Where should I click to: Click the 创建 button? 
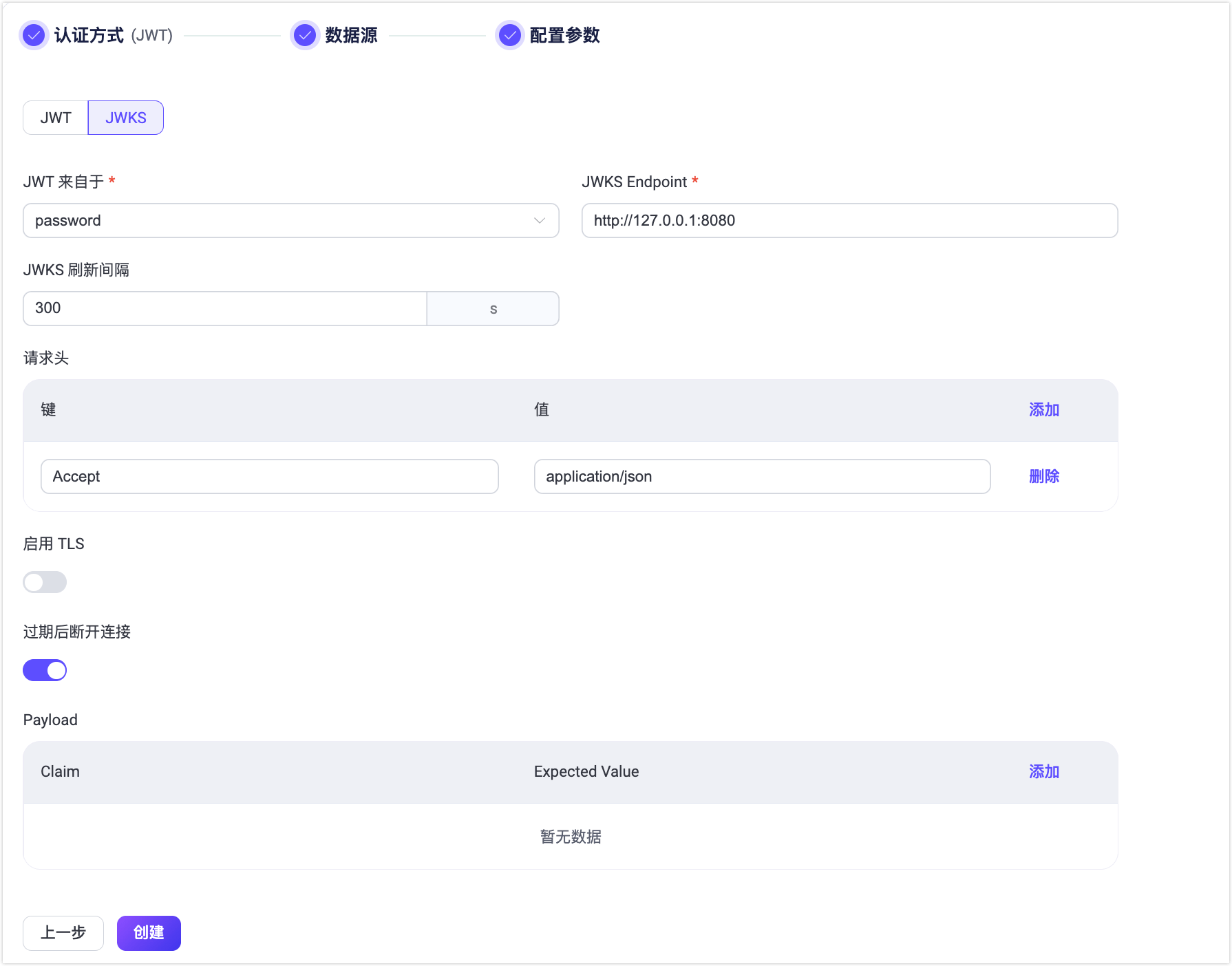(x=149, y=933)
